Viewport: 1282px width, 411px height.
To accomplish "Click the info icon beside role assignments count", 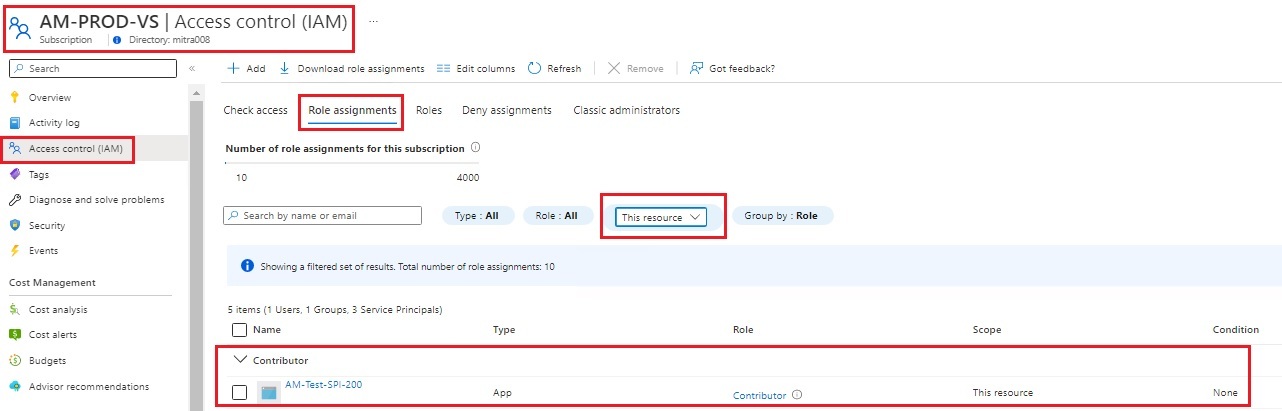I will [x=474, y=148].
